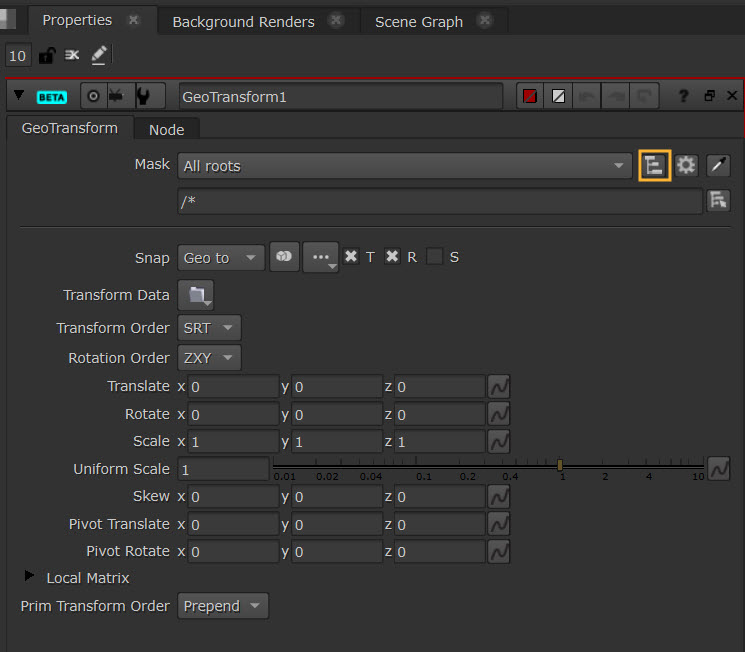Viewport: 745px width, 652px height.
Task: Click the Uniform Scale animation curve icon
Action: coord(718,468)
